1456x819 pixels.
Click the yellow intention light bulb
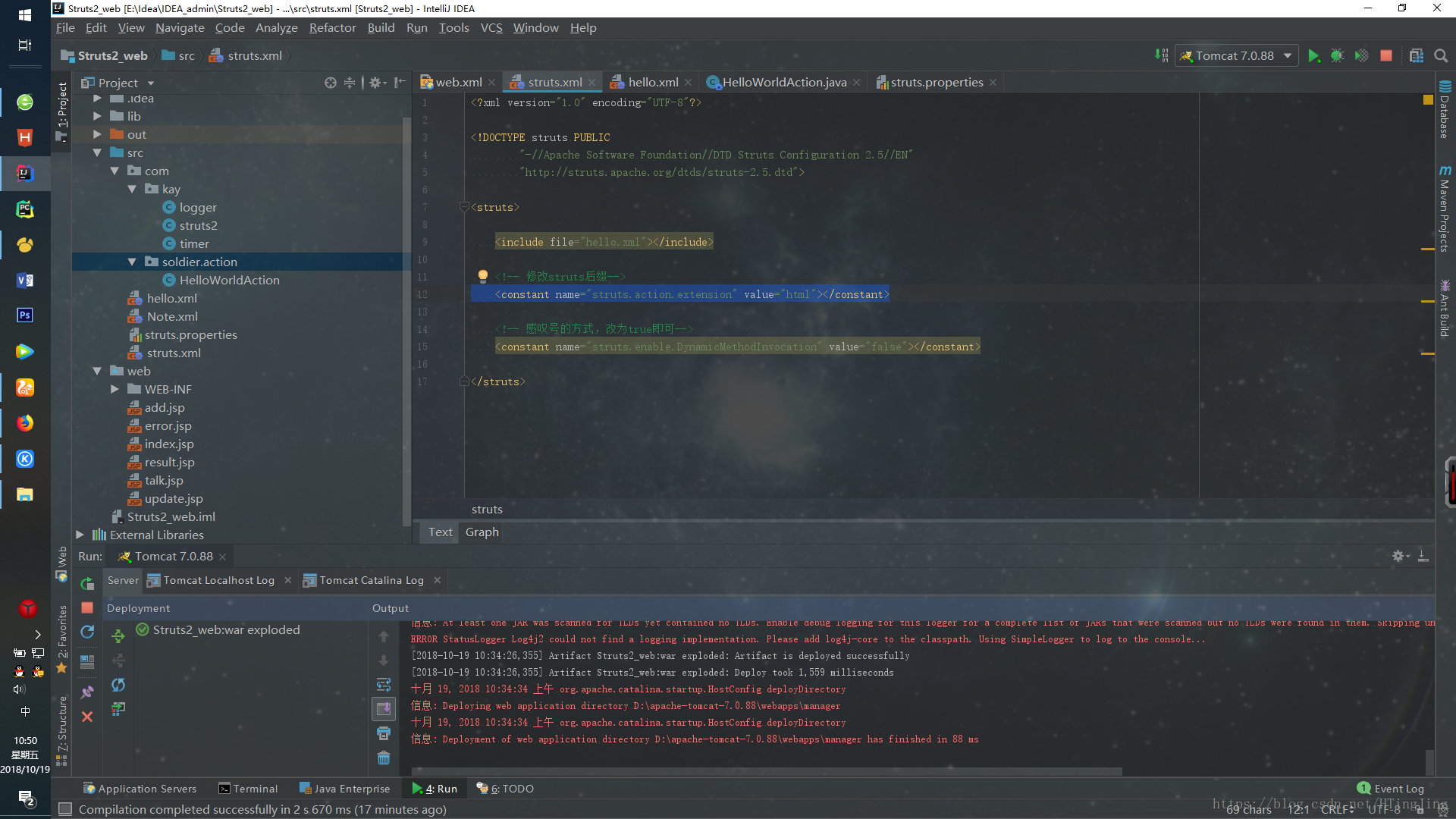pos(483,276)
